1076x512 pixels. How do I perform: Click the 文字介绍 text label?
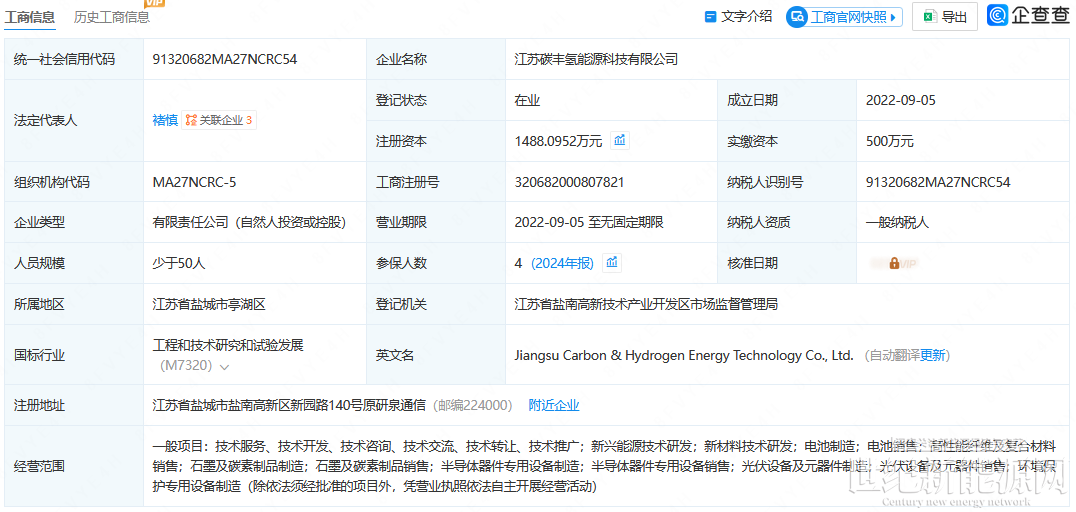[x=746, y=17]
